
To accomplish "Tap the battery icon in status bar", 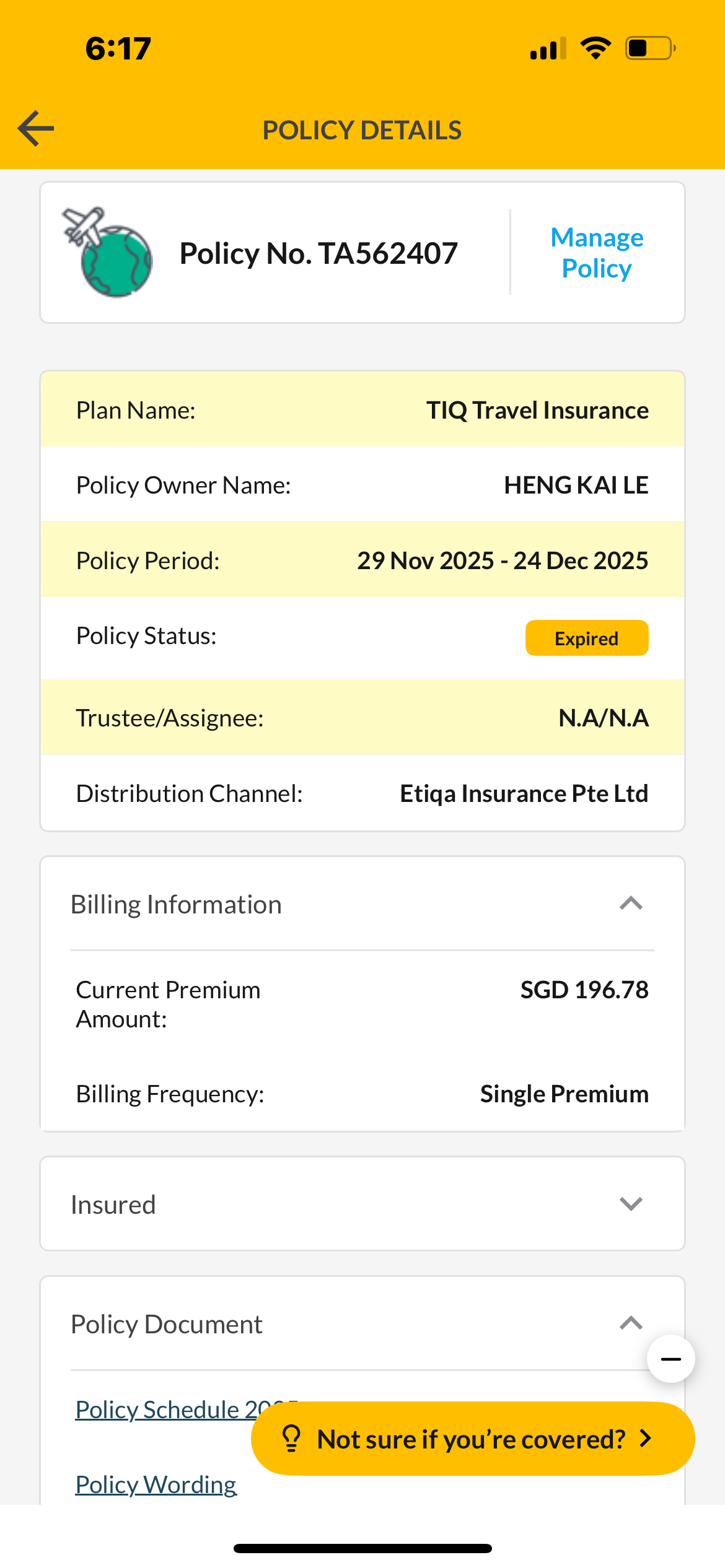I will pos(649,48).
